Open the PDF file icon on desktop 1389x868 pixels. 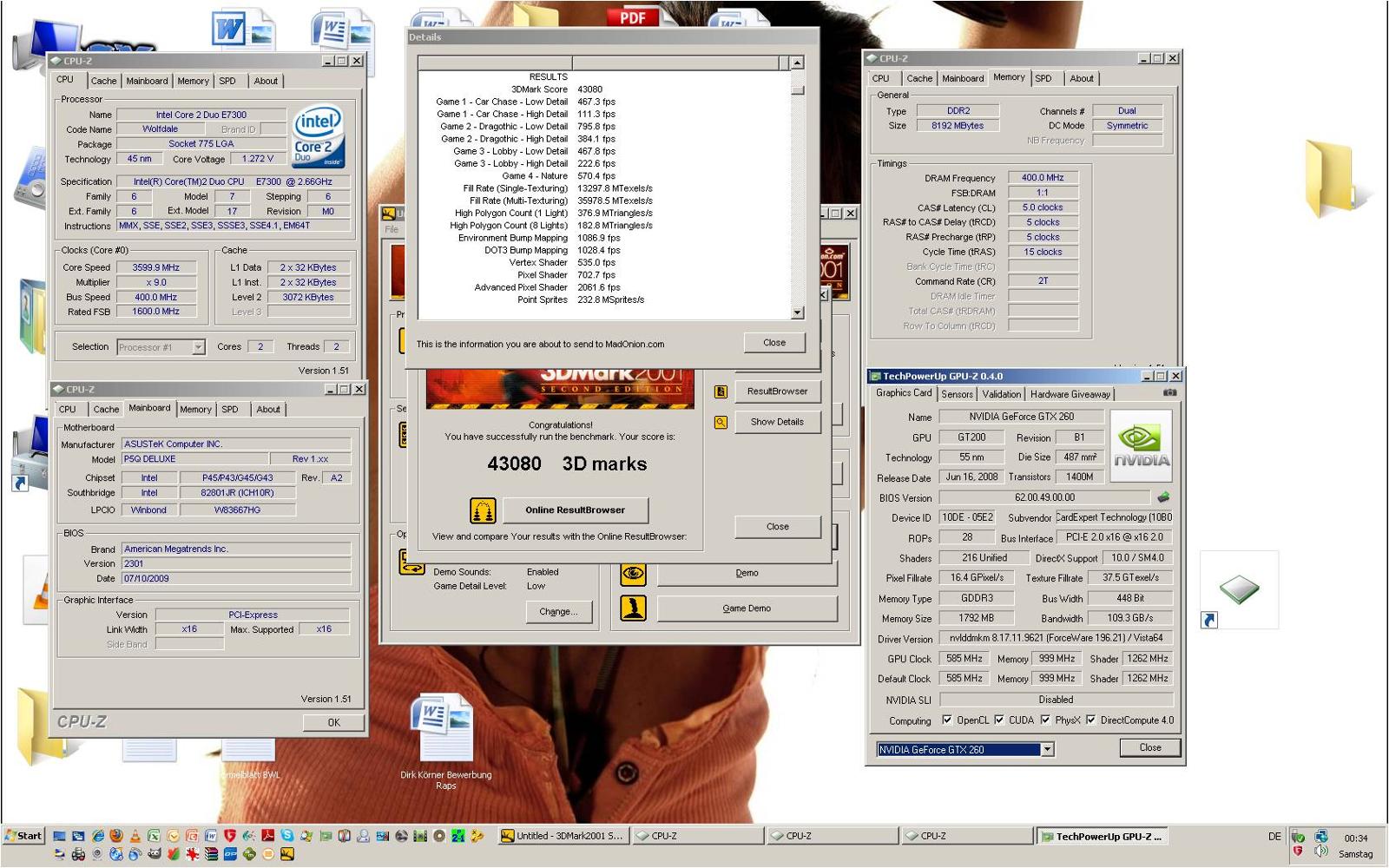pyautogui.click(x=633, y=16)
